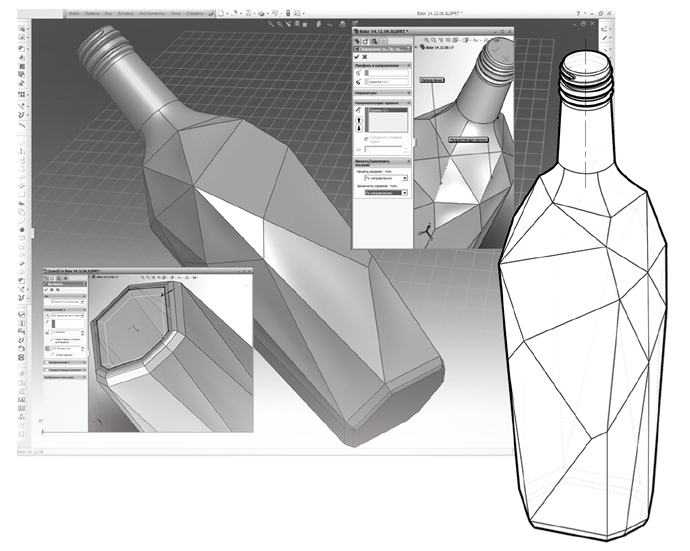Click the Undo icon in top toolbar
The height and width of the screenshot is (551, 690).
point(275,13)
